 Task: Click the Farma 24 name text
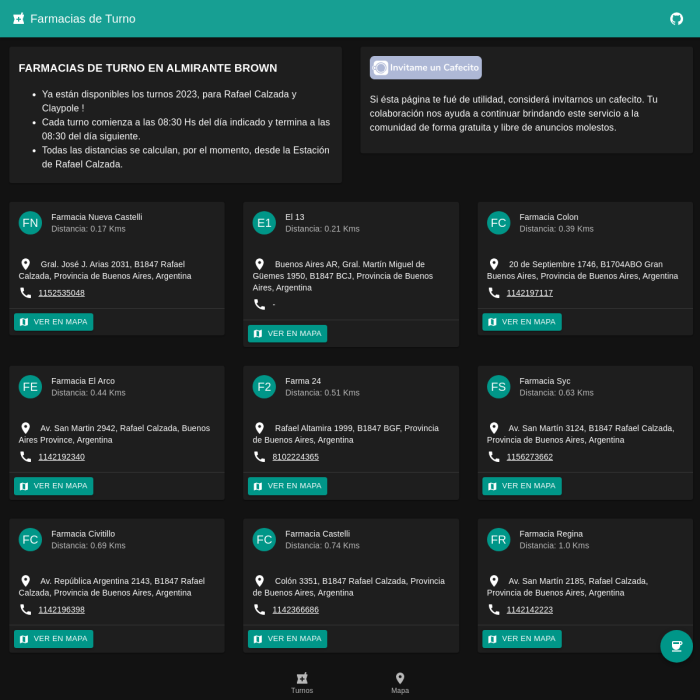click(x=303, y=381)
